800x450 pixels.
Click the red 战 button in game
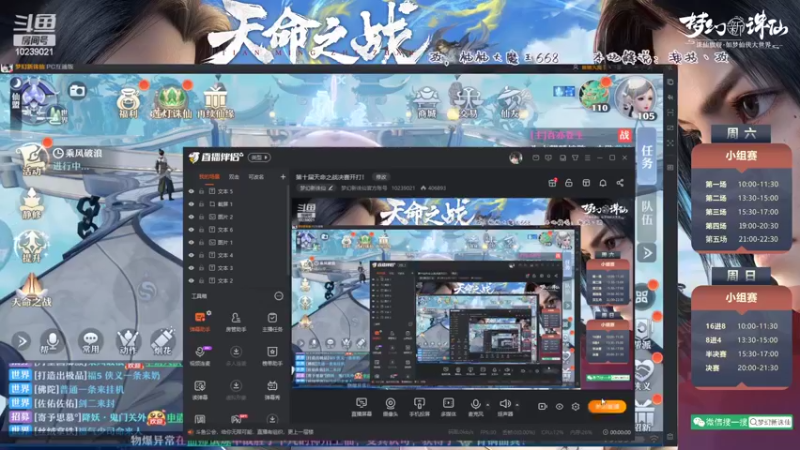click(x=624, y=135)
